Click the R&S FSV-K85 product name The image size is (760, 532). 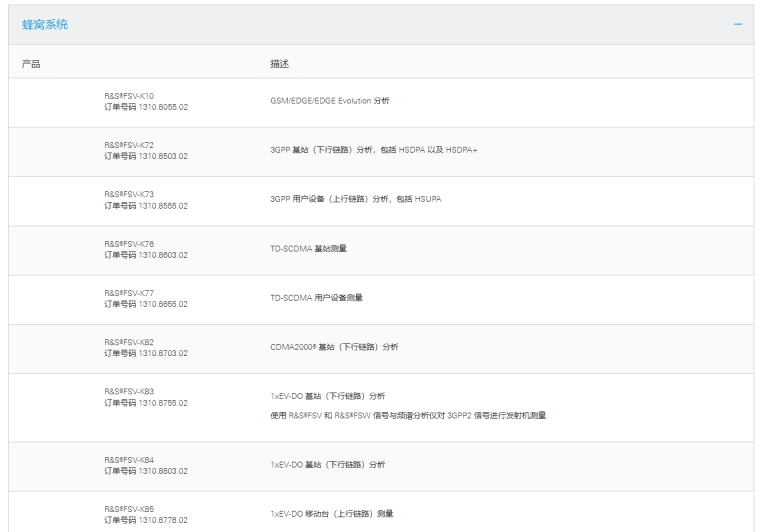tap(129, 508)
